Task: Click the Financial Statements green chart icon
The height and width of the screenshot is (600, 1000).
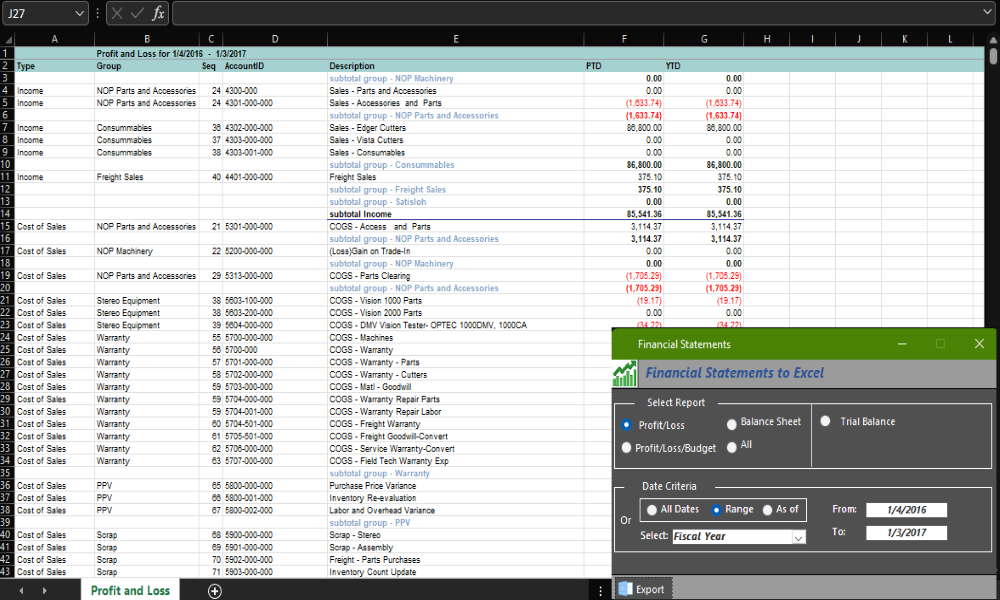Action: [625, 374]
